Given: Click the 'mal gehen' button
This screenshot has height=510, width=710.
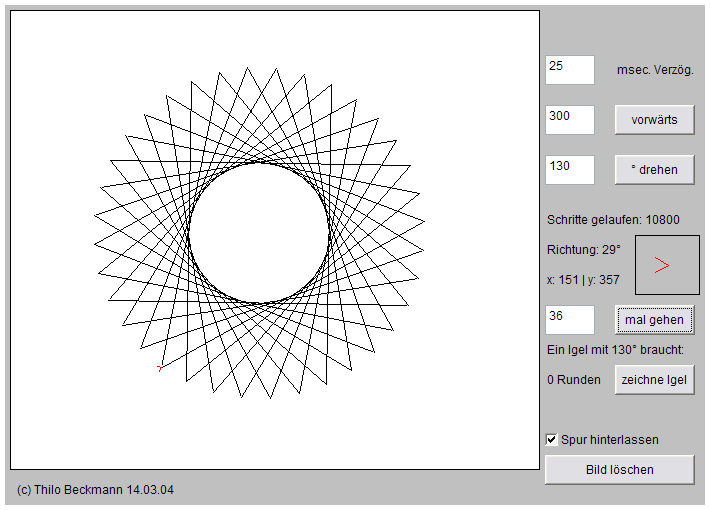Looking at the screenshot, I should click(x=654, y=320).
